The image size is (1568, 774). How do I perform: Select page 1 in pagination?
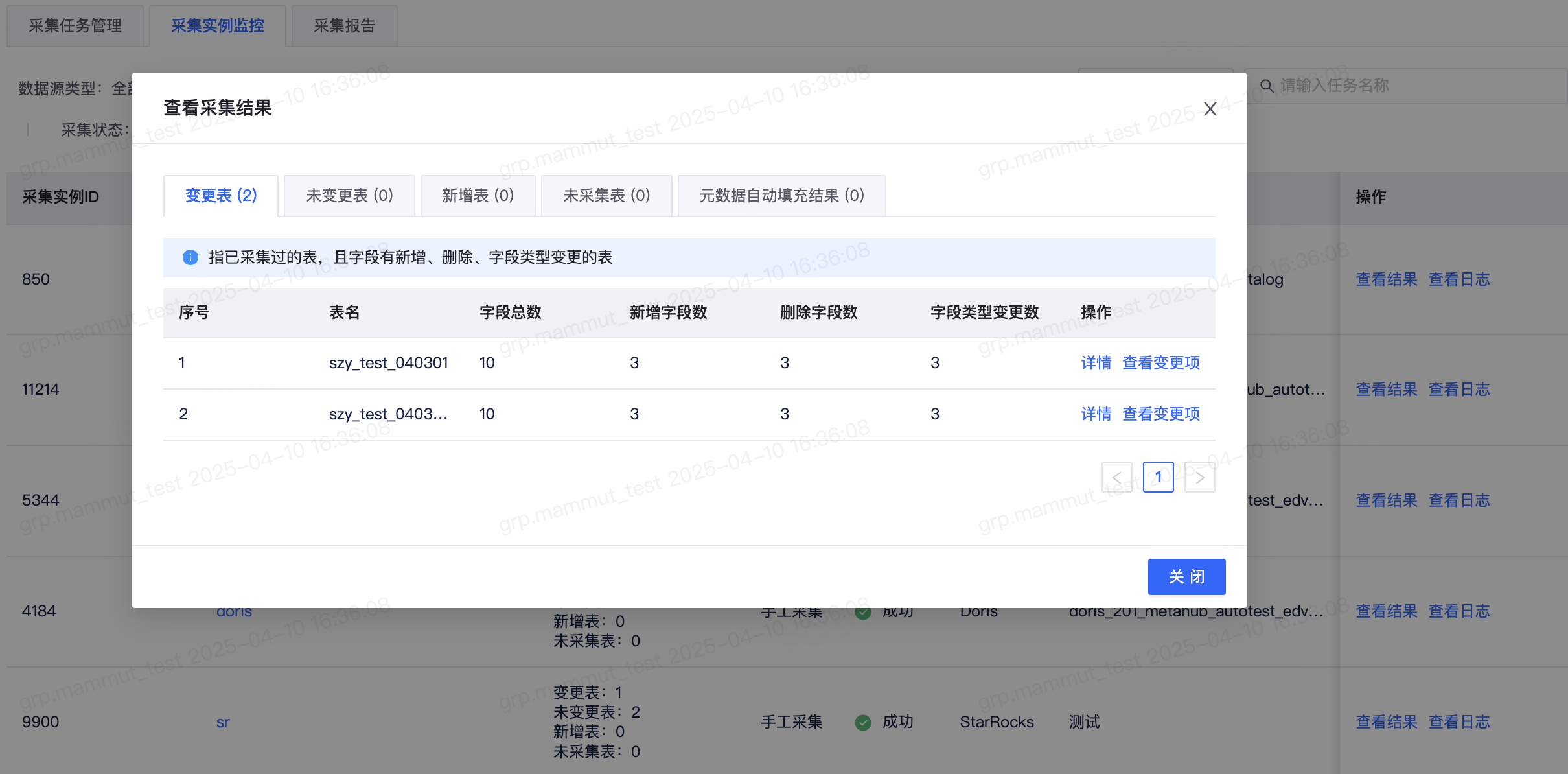(x=1159, y=477)
